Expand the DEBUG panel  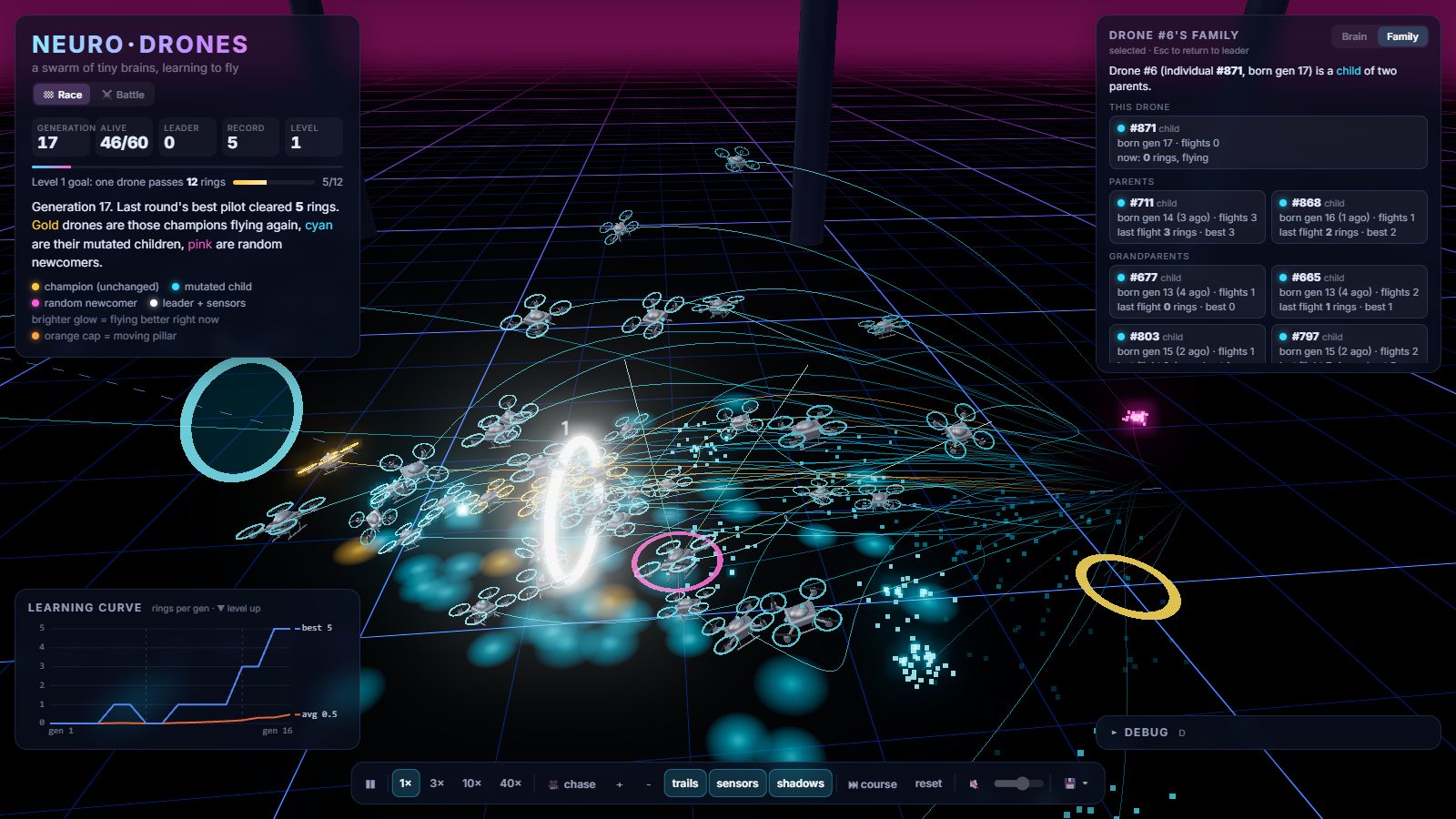coord(1268,733)
